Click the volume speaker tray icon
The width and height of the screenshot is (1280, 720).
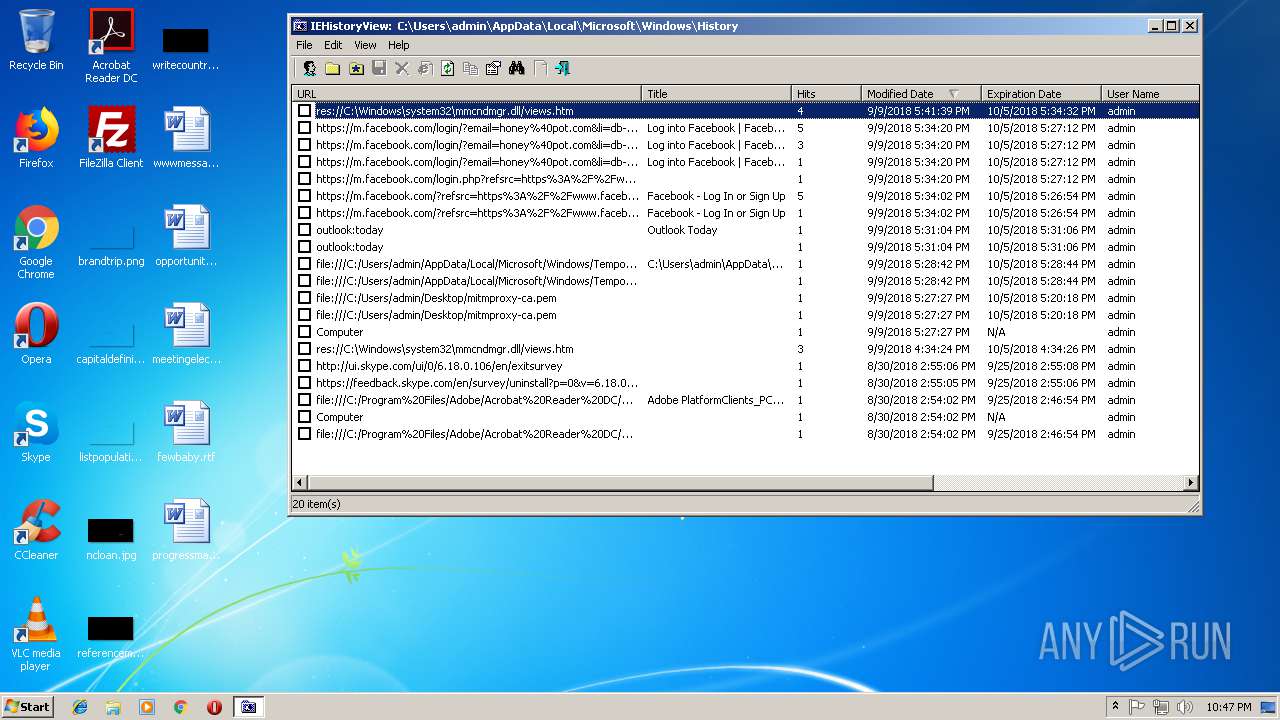click(1184, 707)
